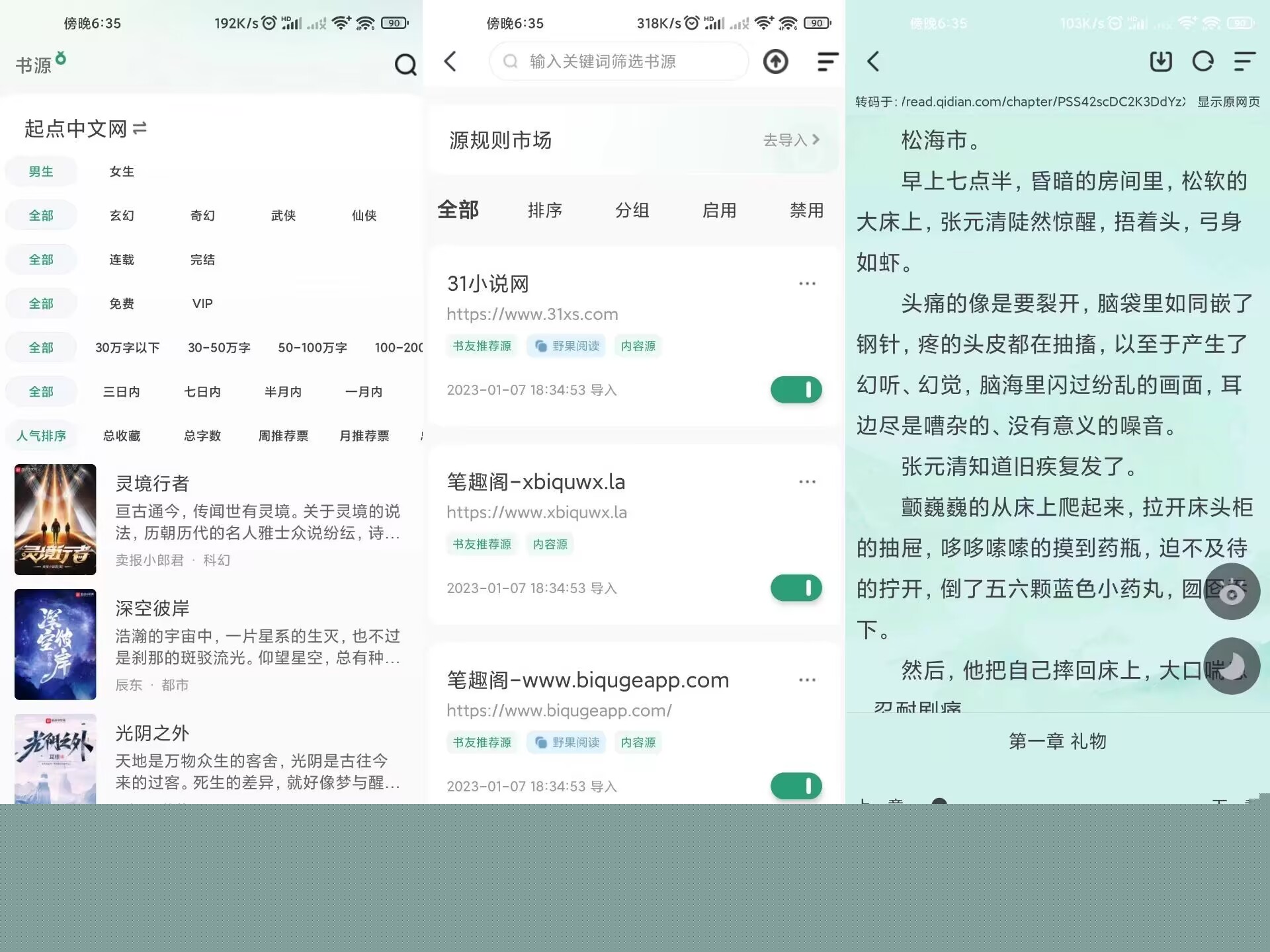1270x952 pixels.
Task: Filter updates by 一月内
Action: (x=364, y=392)
